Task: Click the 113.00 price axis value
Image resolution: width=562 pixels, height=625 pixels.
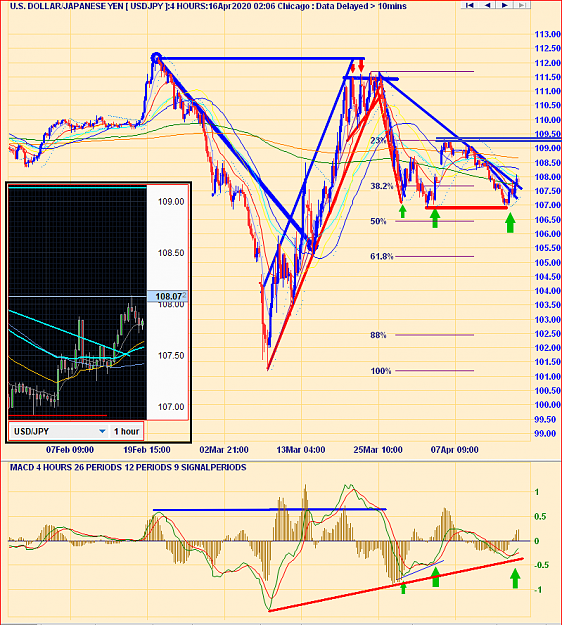Action: [x=548, y=34]
